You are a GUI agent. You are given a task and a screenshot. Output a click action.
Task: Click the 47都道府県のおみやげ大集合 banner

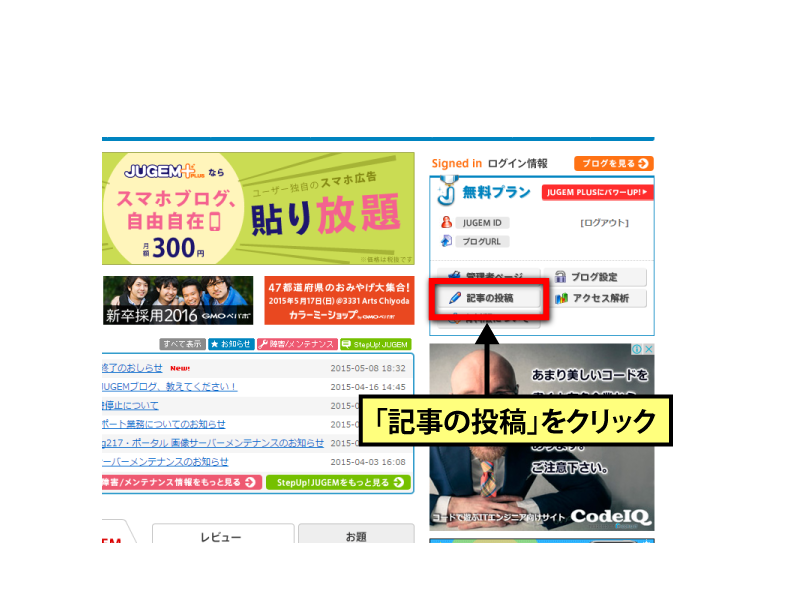339,301
